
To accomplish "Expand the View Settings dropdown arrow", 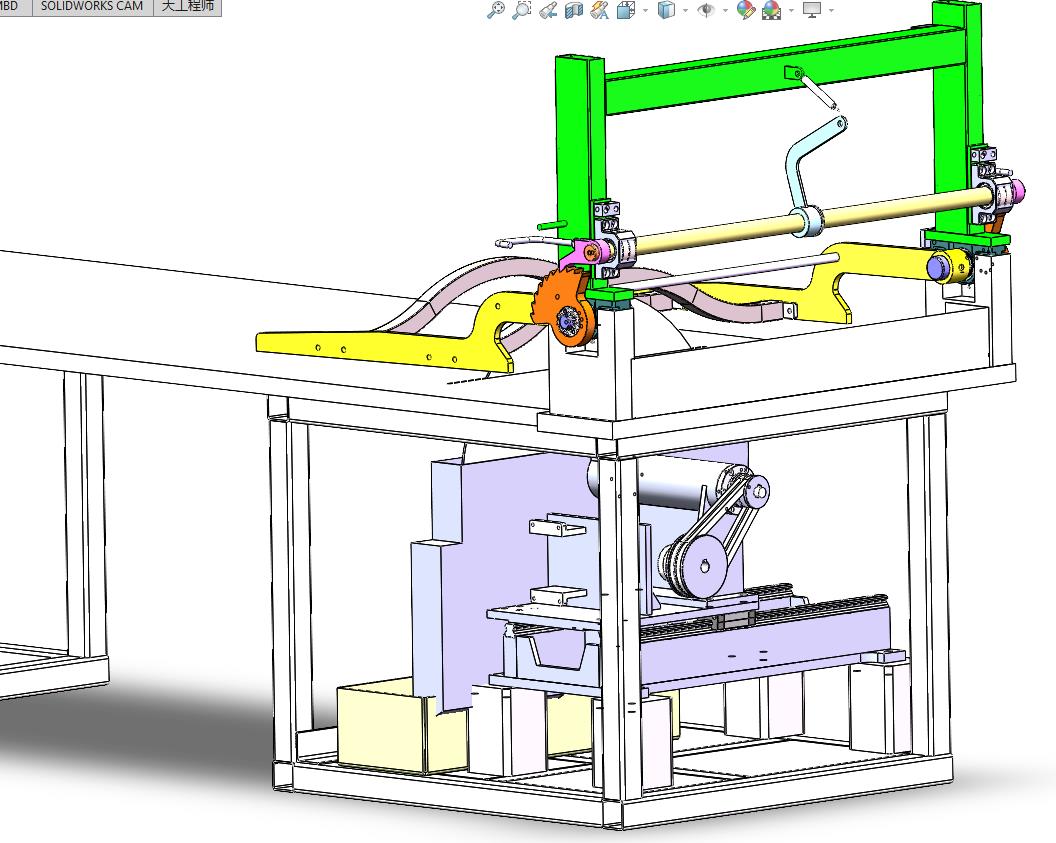I will click(x=831, y=11).
